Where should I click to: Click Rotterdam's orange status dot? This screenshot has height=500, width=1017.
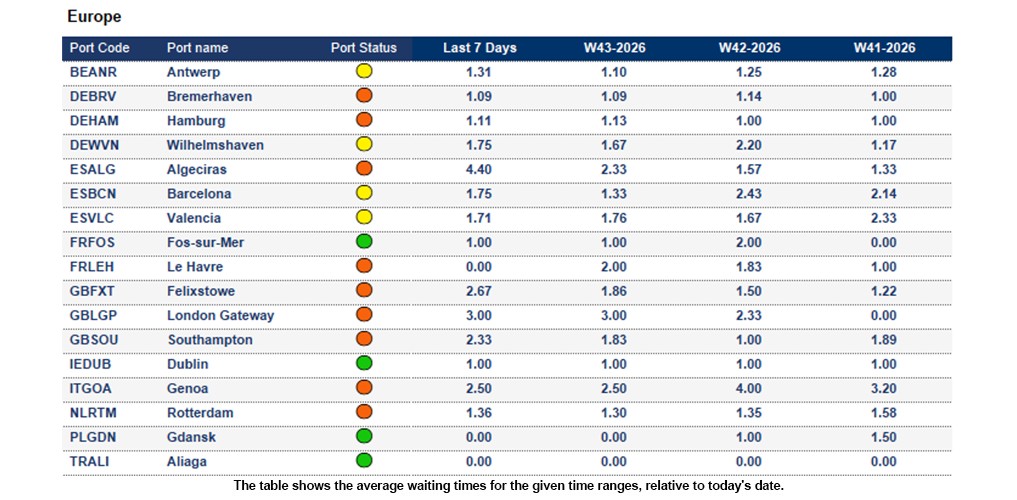tap(364, 412)
